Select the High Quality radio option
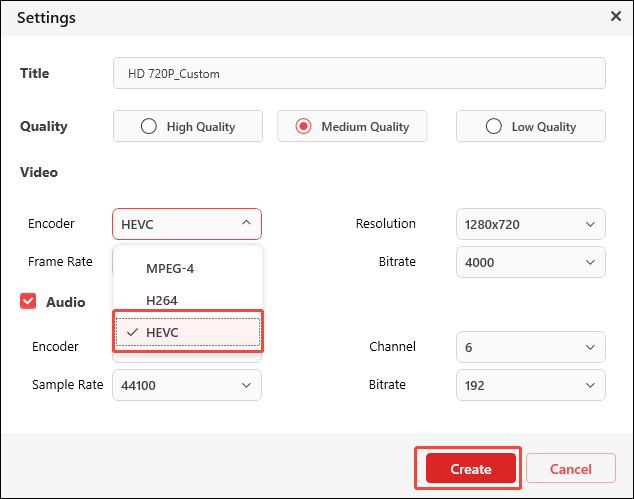Viewport: 634px width, 499px height. coord(188,126)
